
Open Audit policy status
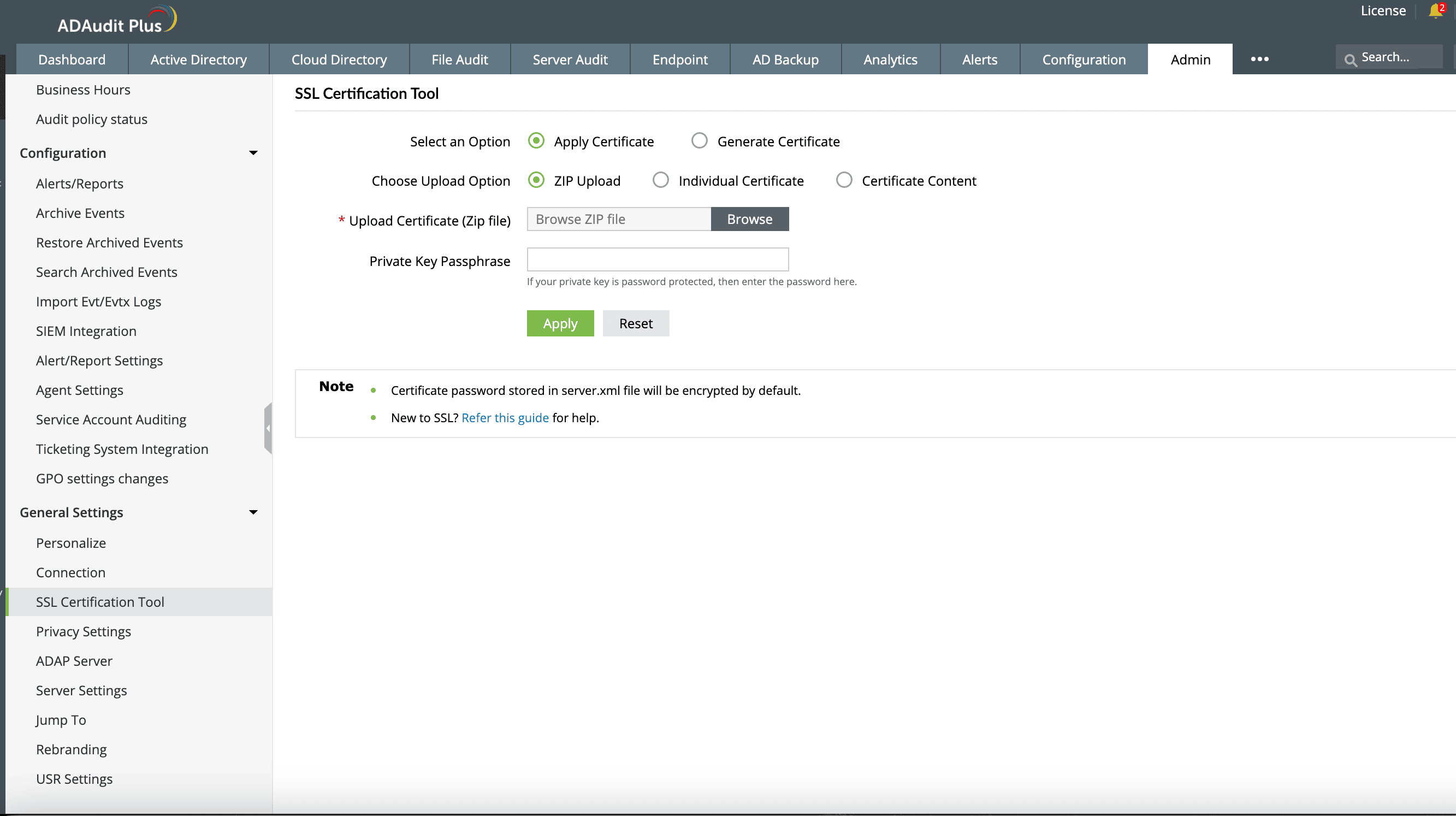[92, 119]
